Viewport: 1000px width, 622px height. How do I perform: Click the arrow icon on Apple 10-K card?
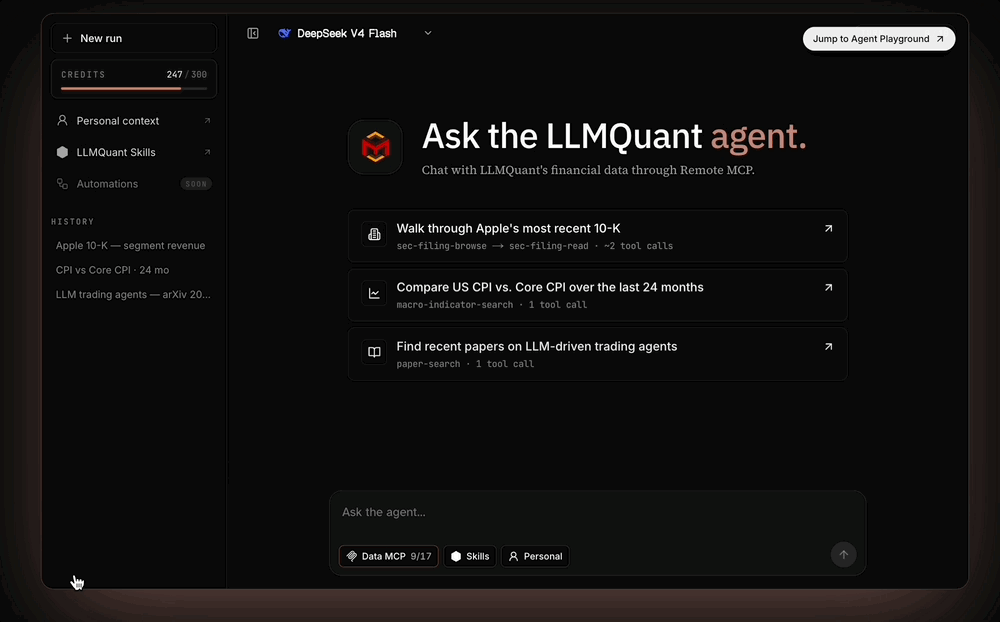(828, 228)
